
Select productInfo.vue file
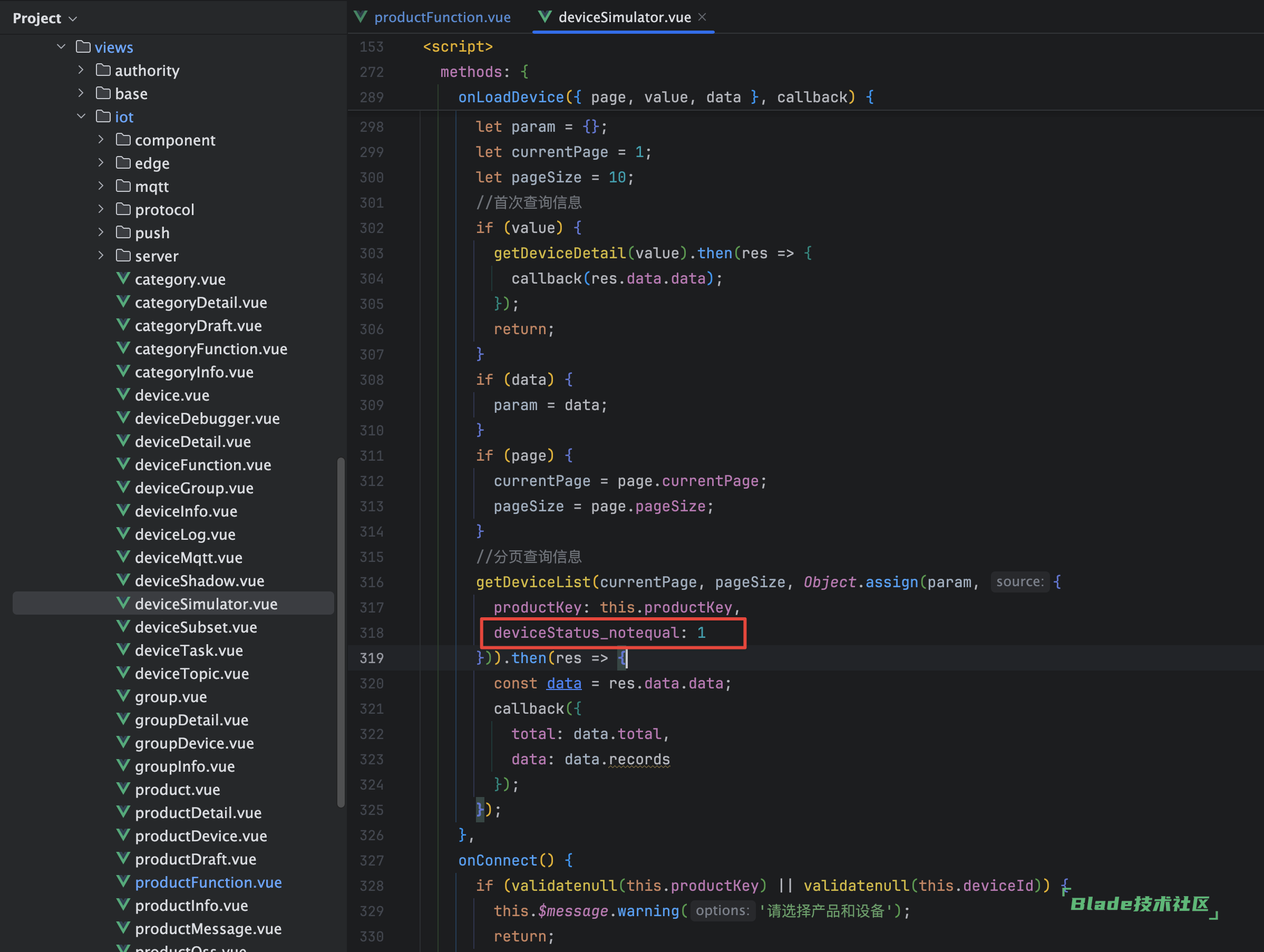[191, 905]
